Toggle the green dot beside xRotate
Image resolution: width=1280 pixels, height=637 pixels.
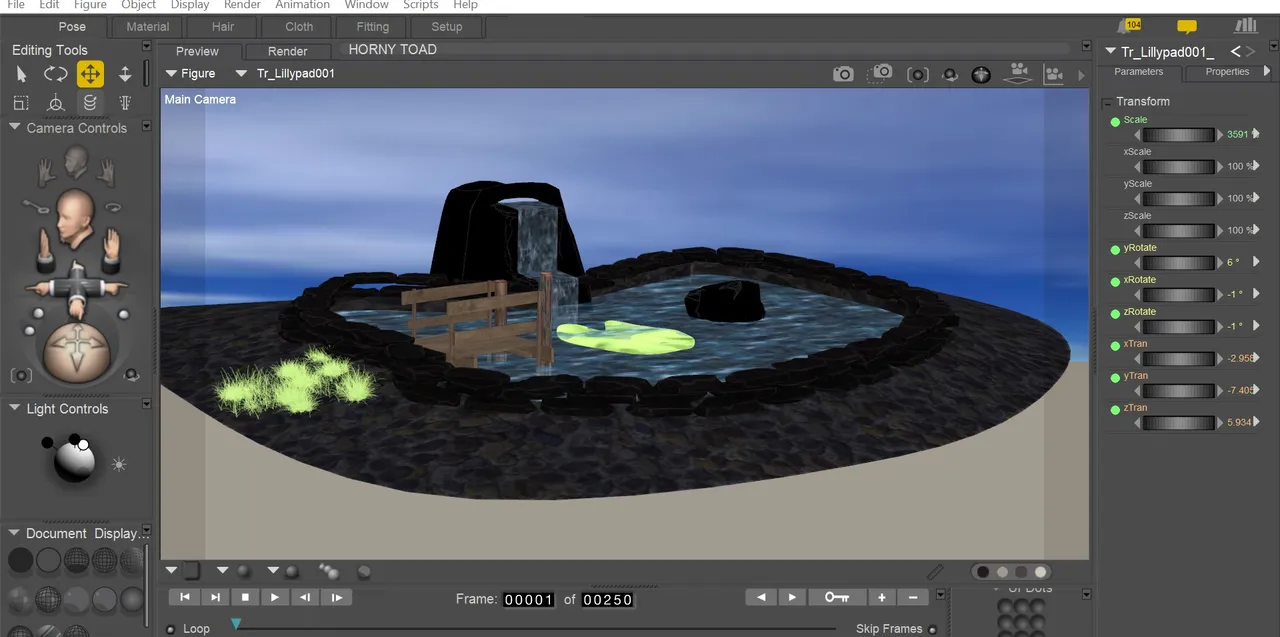1116,282
